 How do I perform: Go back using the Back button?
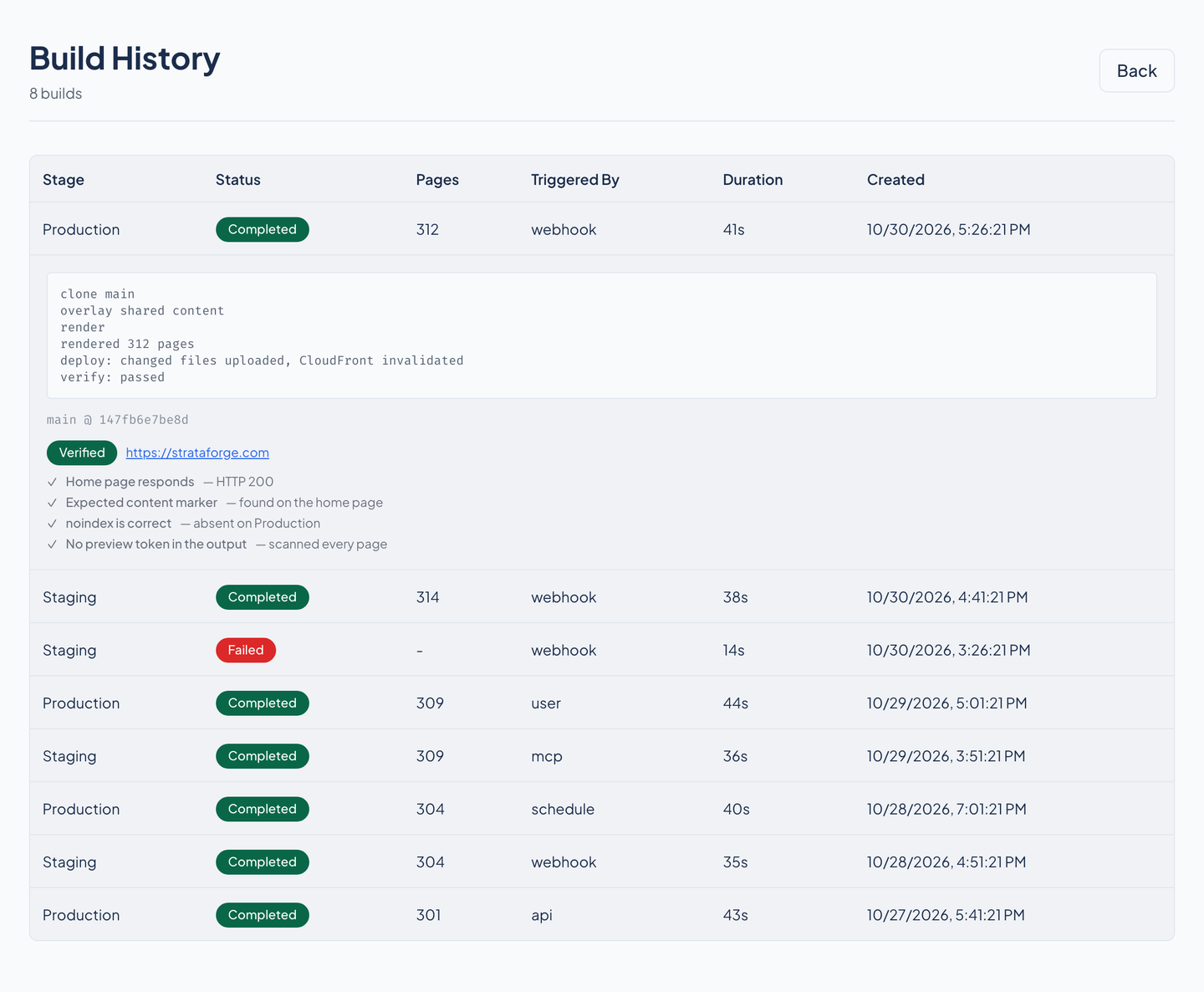[x=1136, y=71]
